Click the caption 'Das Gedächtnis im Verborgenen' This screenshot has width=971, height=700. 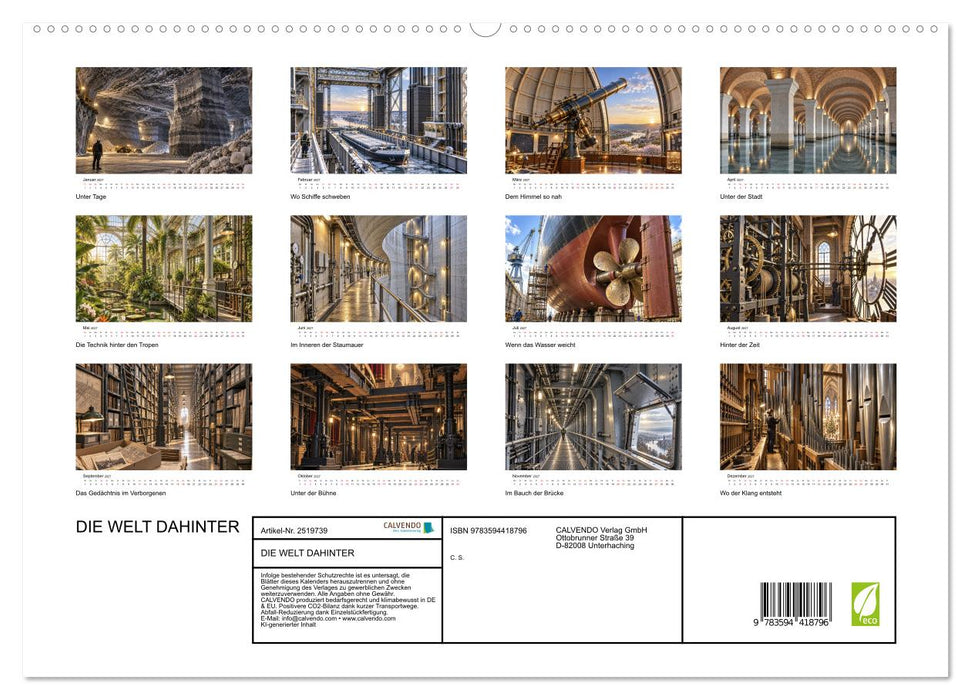121,493
